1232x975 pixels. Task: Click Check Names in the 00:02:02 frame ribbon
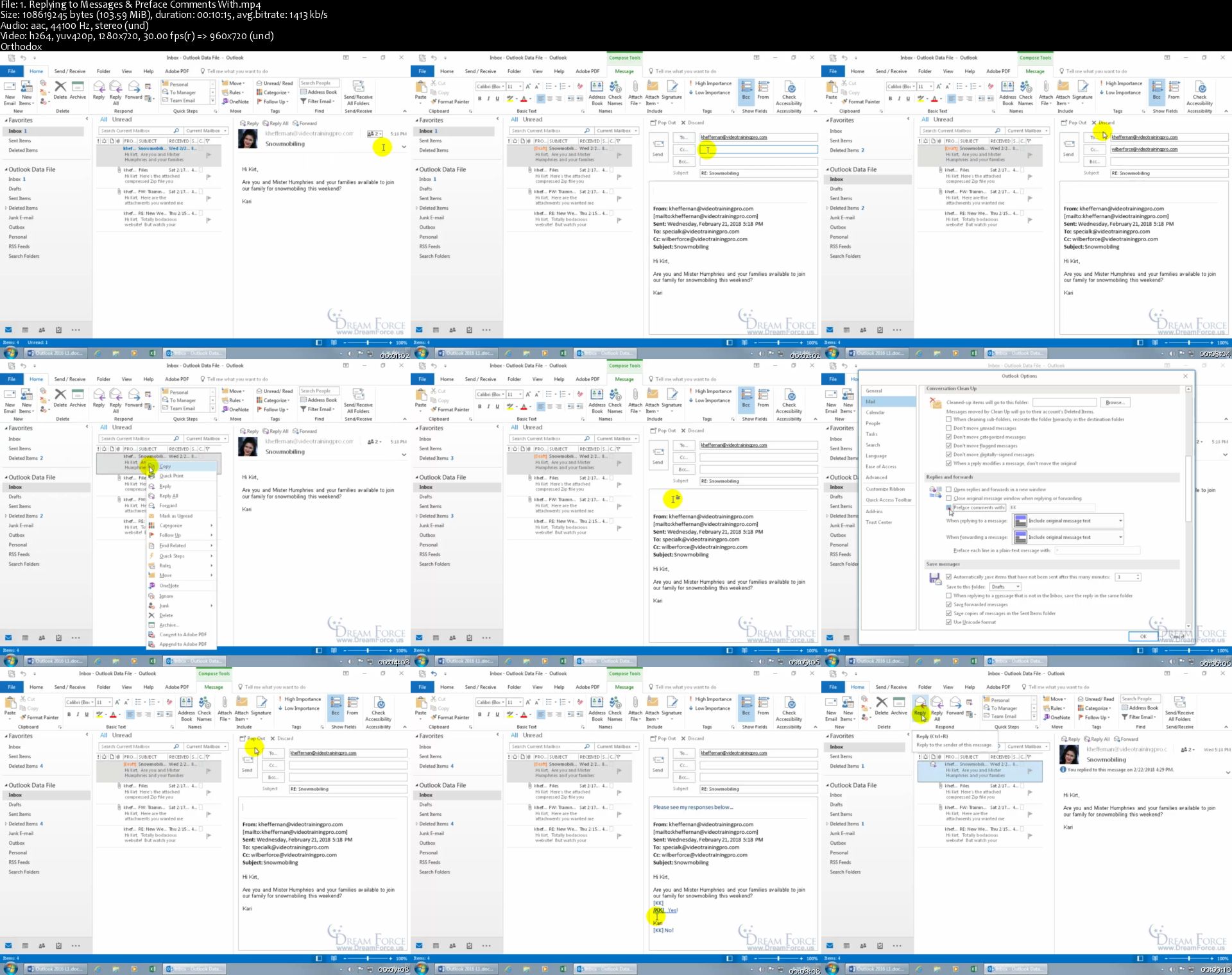click(x=615, y=93)
